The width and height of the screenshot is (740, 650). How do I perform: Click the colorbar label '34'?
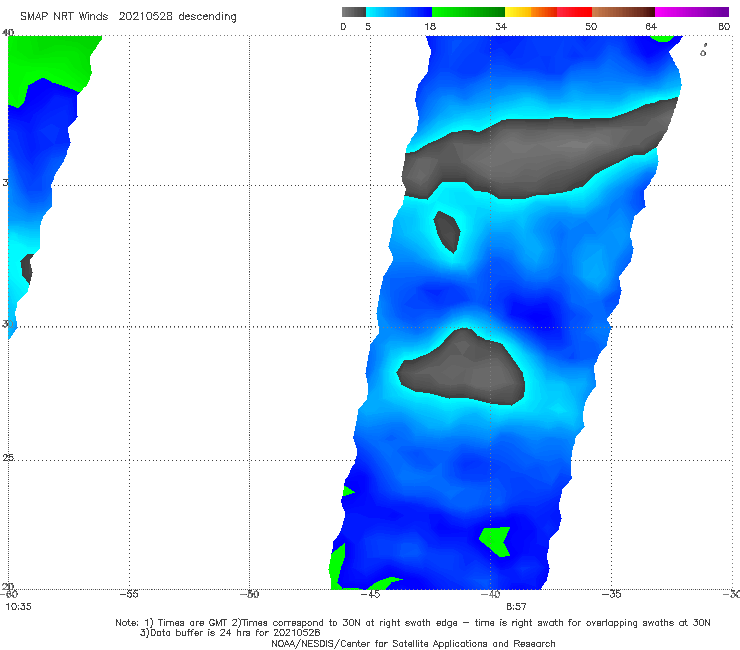[x=501, y=26]
